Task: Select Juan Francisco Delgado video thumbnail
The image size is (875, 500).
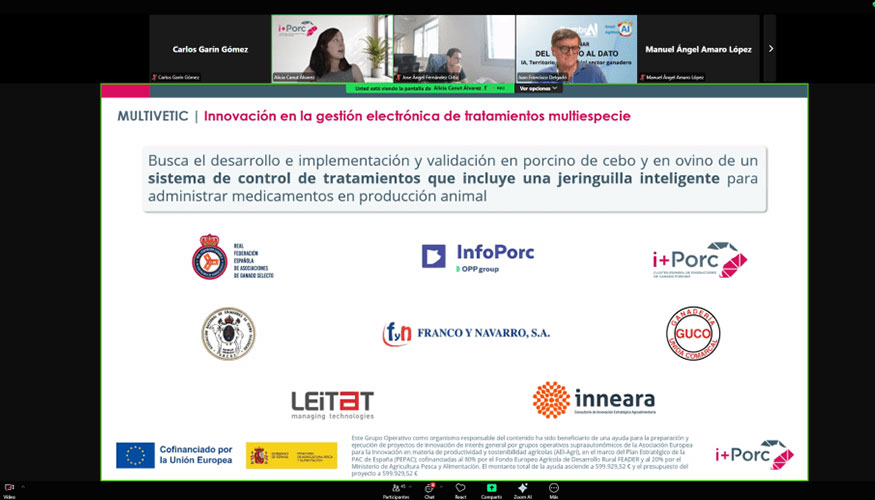Action: click(x=576, y=49)
